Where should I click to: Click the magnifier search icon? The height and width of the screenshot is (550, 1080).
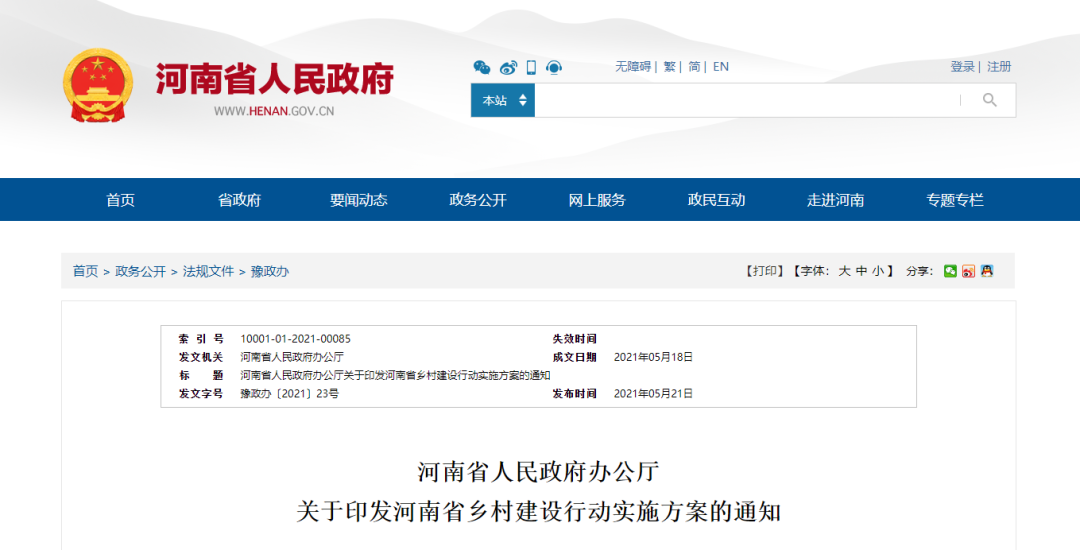click(990, 101)
